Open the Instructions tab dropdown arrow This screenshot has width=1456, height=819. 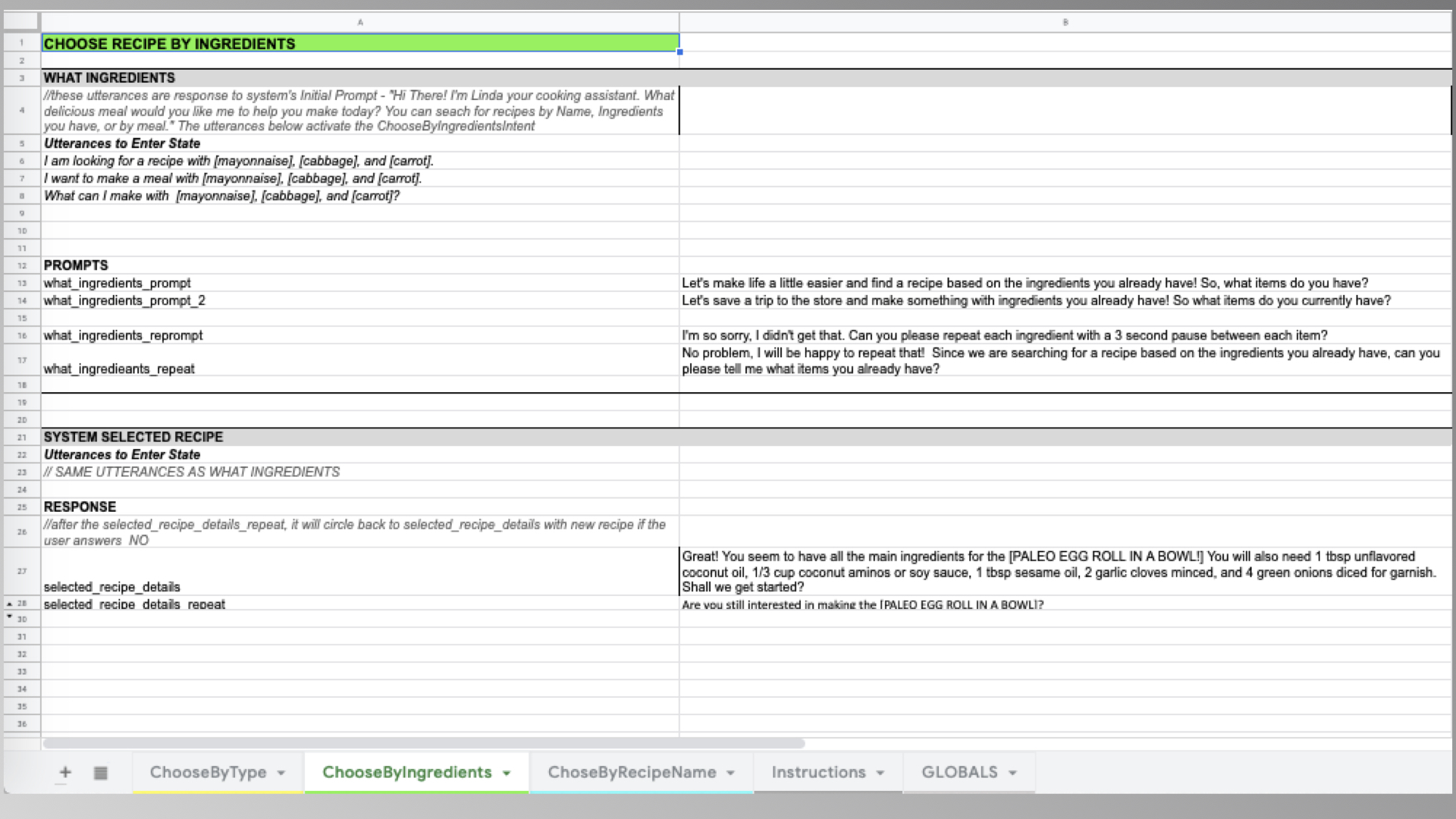click(880, 773)
